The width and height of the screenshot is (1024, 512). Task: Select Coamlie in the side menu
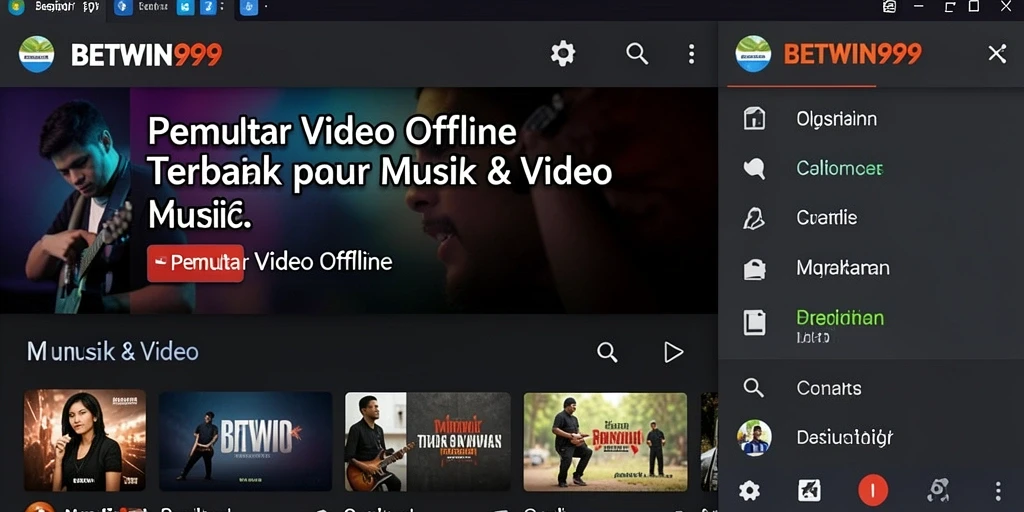point(826,217)
